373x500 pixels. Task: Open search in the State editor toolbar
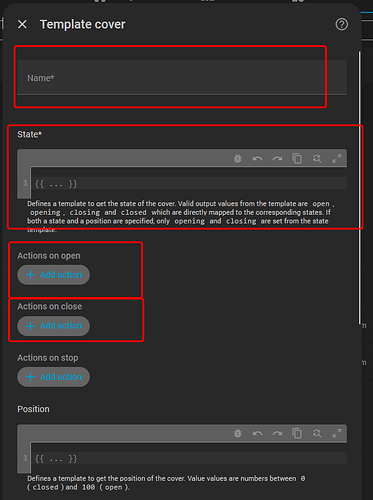317,159
